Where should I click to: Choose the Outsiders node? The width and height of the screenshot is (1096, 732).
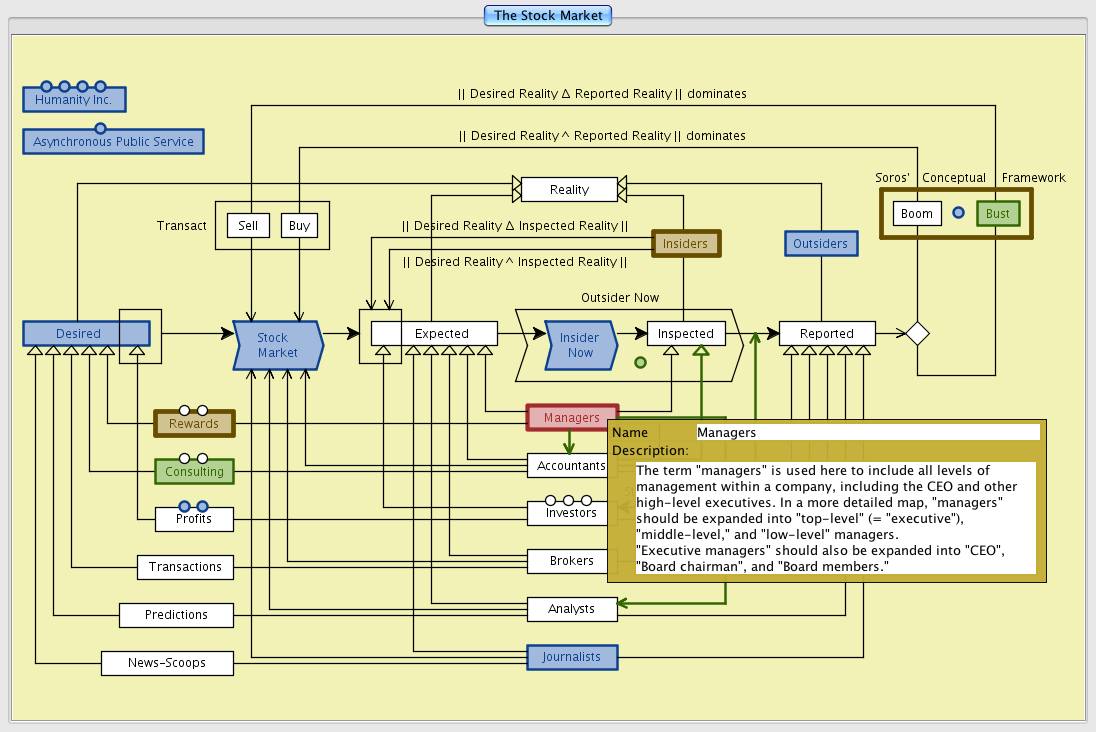point(820,243)
